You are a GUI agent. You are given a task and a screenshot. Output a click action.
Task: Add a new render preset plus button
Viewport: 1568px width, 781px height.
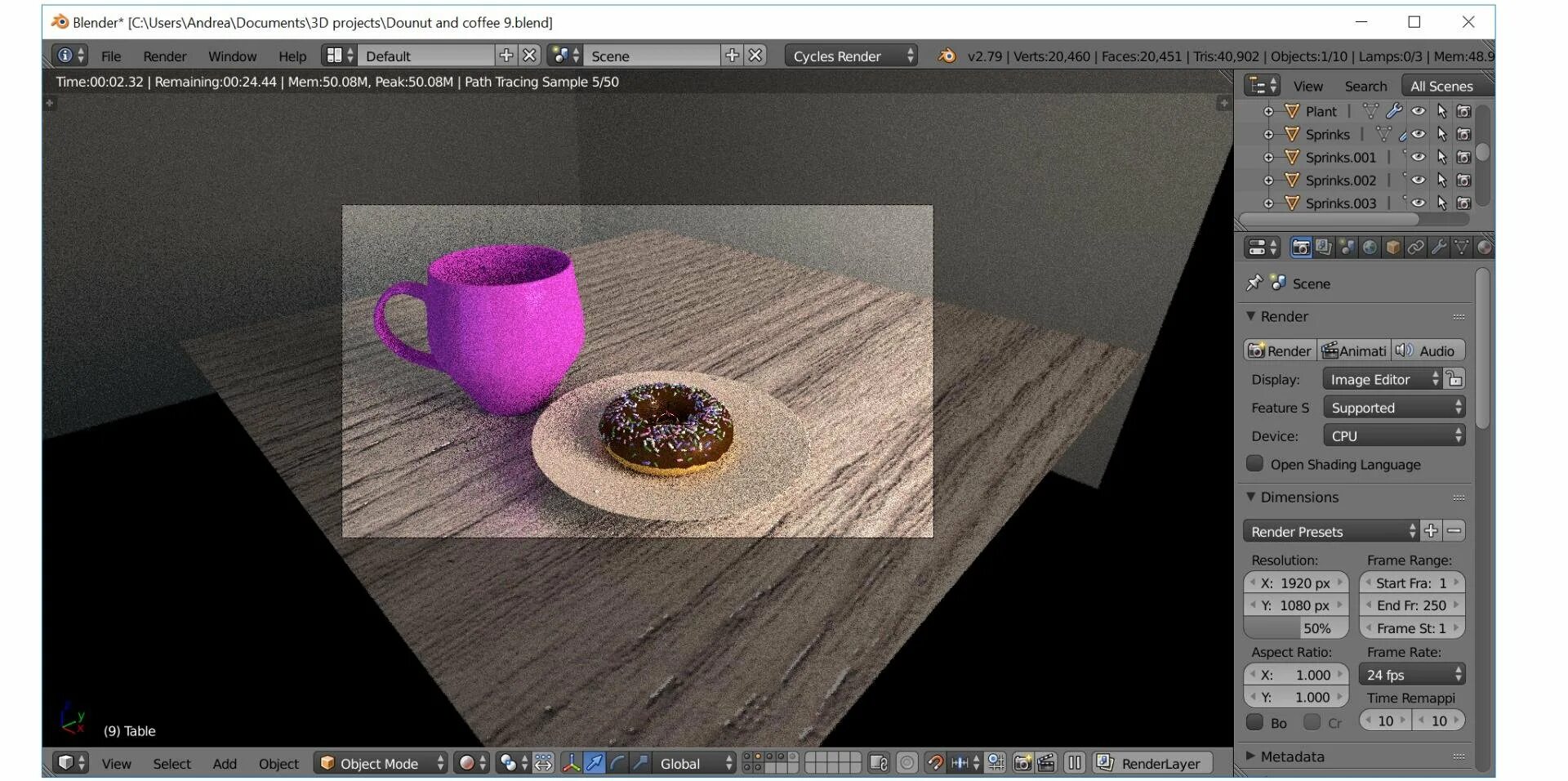click(1432, 531)
